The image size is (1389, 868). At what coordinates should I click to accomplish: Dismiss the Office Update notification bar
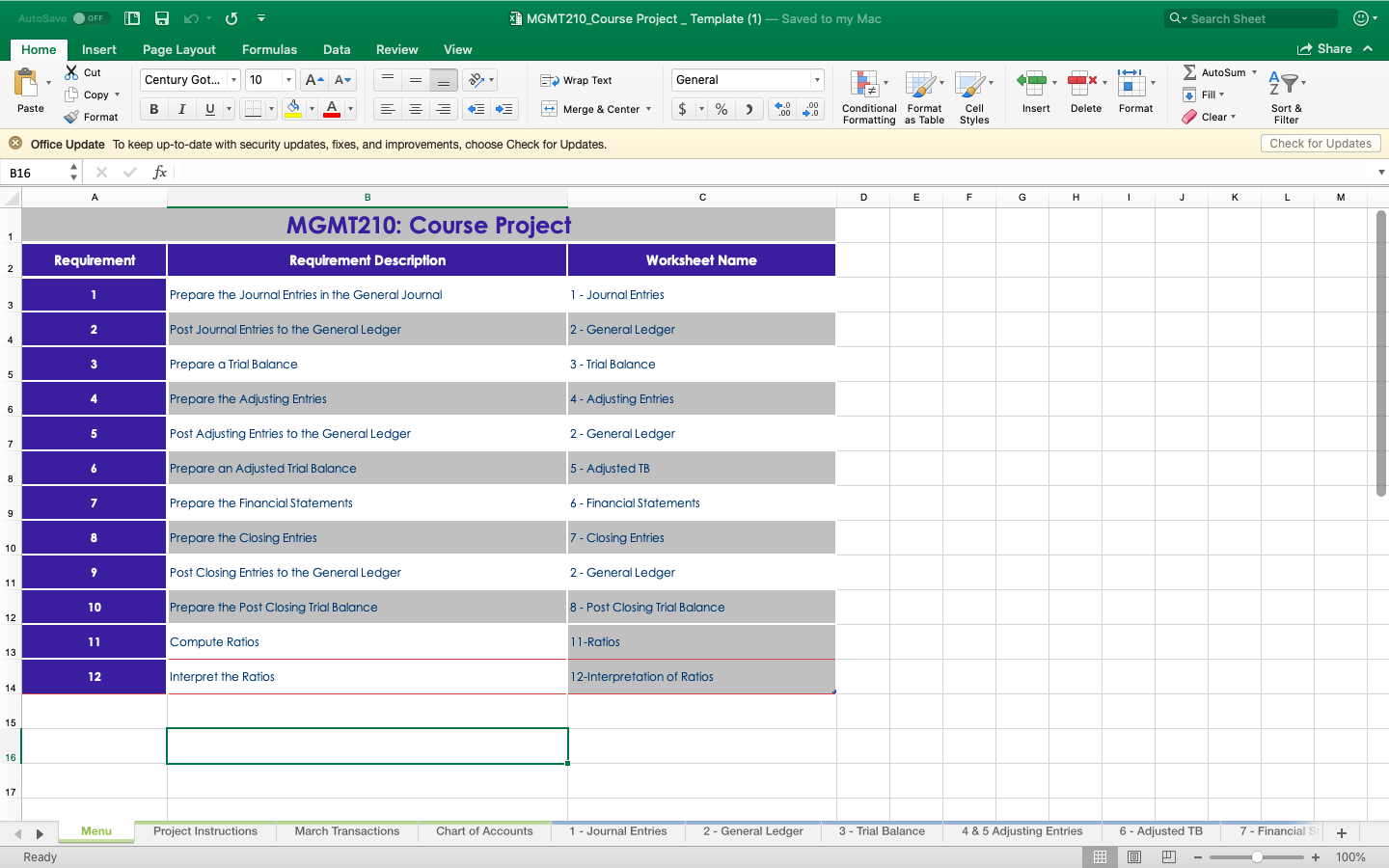click(x=15, y=143)
